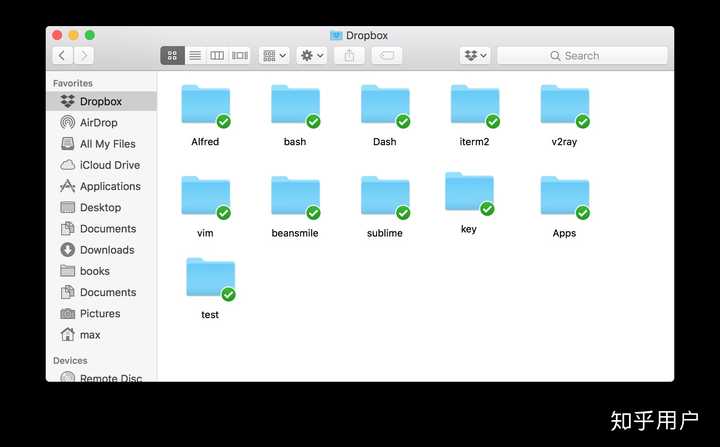Select the vim folder icon
This screenshot has width=720, height=447.
point(205,197)
